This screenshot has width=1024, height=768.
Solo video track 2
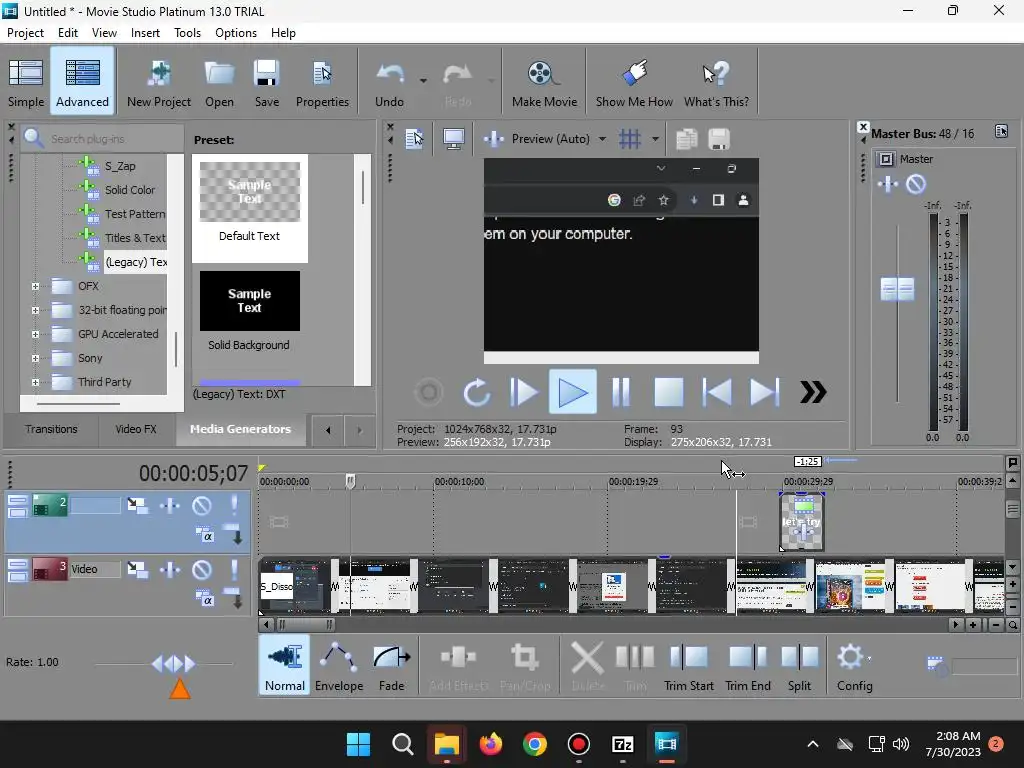point(234,505)
